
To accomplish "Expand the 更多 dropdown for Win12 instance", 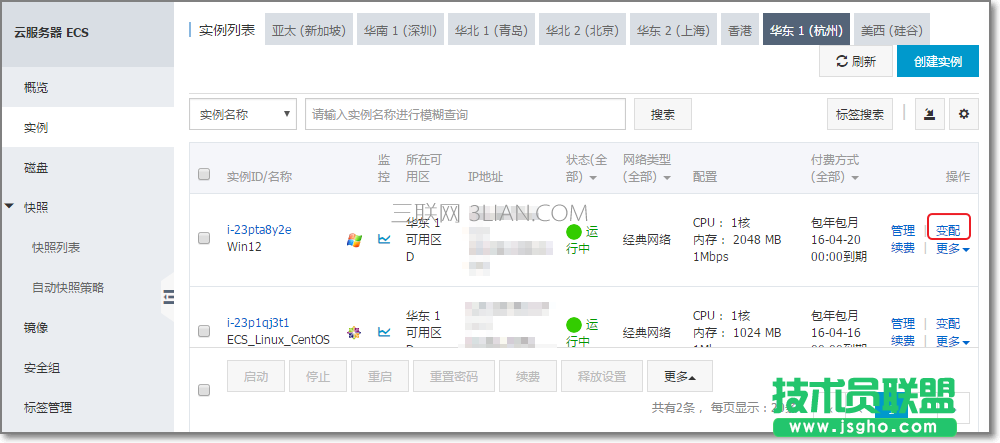I will 952,249.
